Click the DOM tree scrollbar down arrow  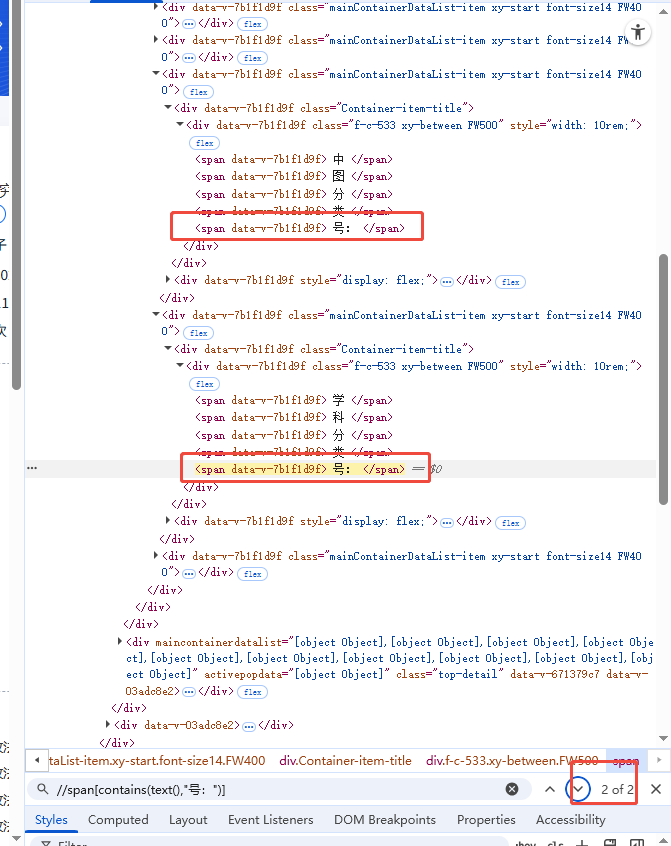[663, 738]
